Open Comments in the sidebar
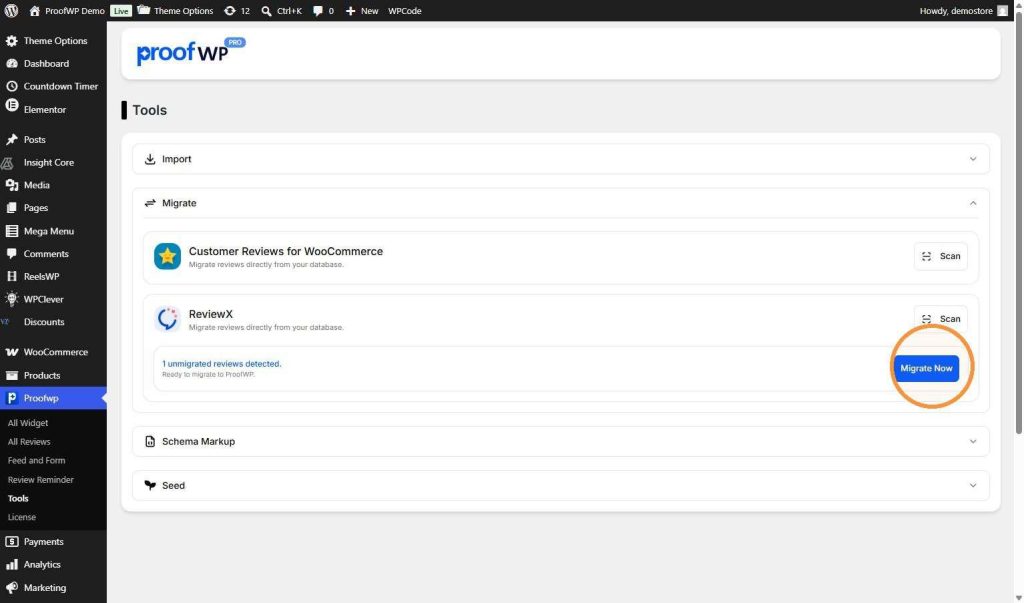 [46, 253]
